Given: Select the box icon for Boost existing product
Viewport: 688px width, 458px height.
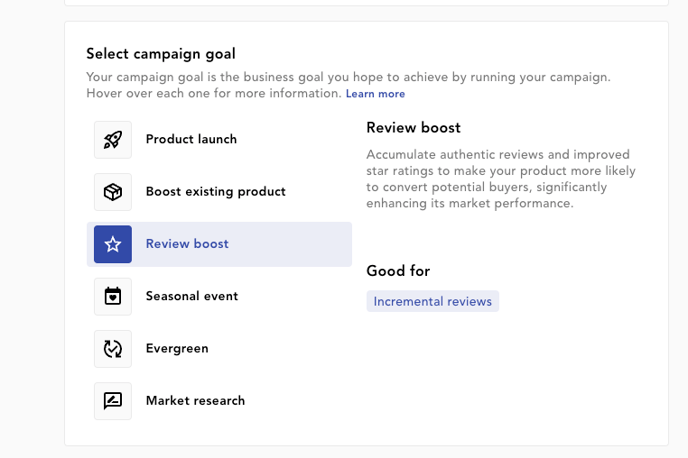Looking at the screenshot, I should [x=113, y=192].
